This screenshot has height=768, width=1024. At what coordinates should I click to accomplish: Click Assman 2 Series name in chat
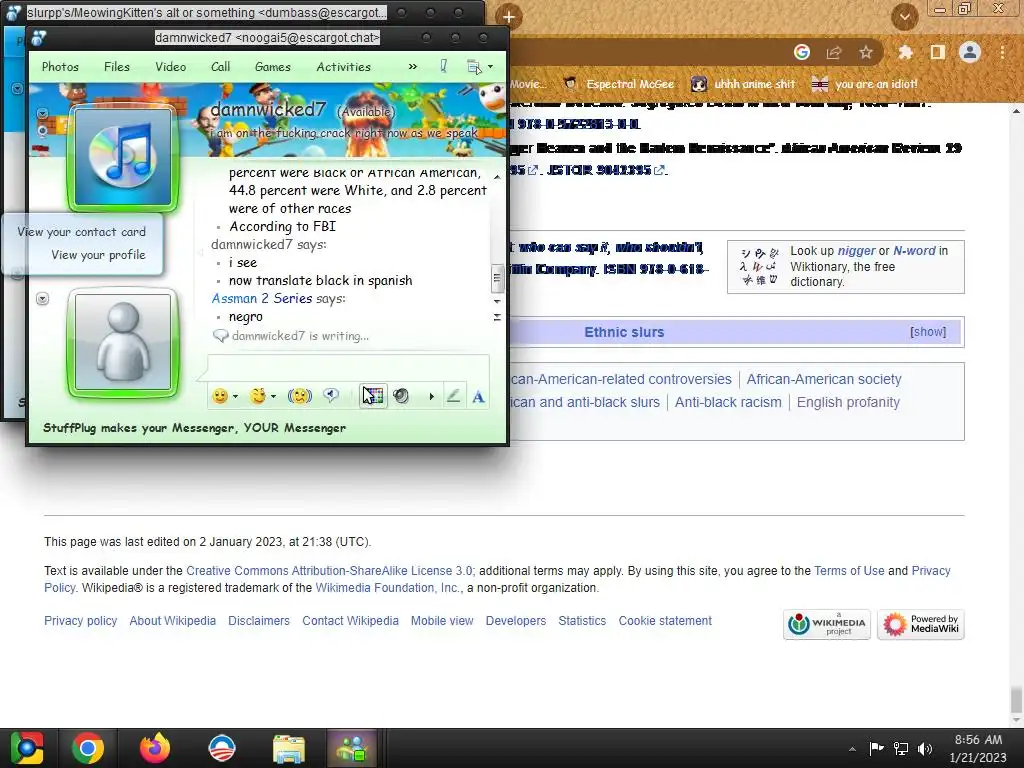click(x=262, y=298)
